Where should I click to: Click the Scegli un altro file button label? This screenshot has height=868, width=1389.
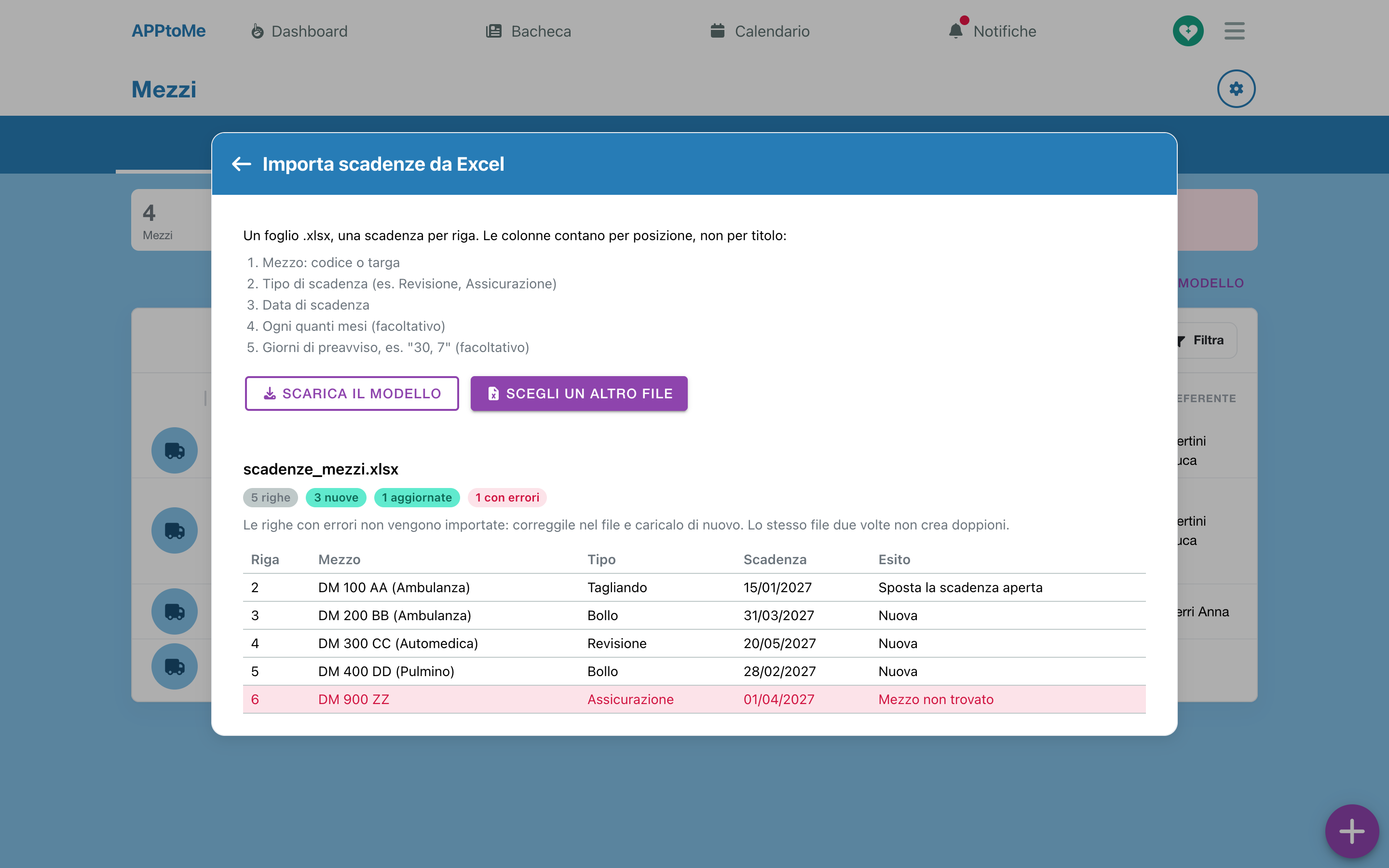(x=589, y=394)
